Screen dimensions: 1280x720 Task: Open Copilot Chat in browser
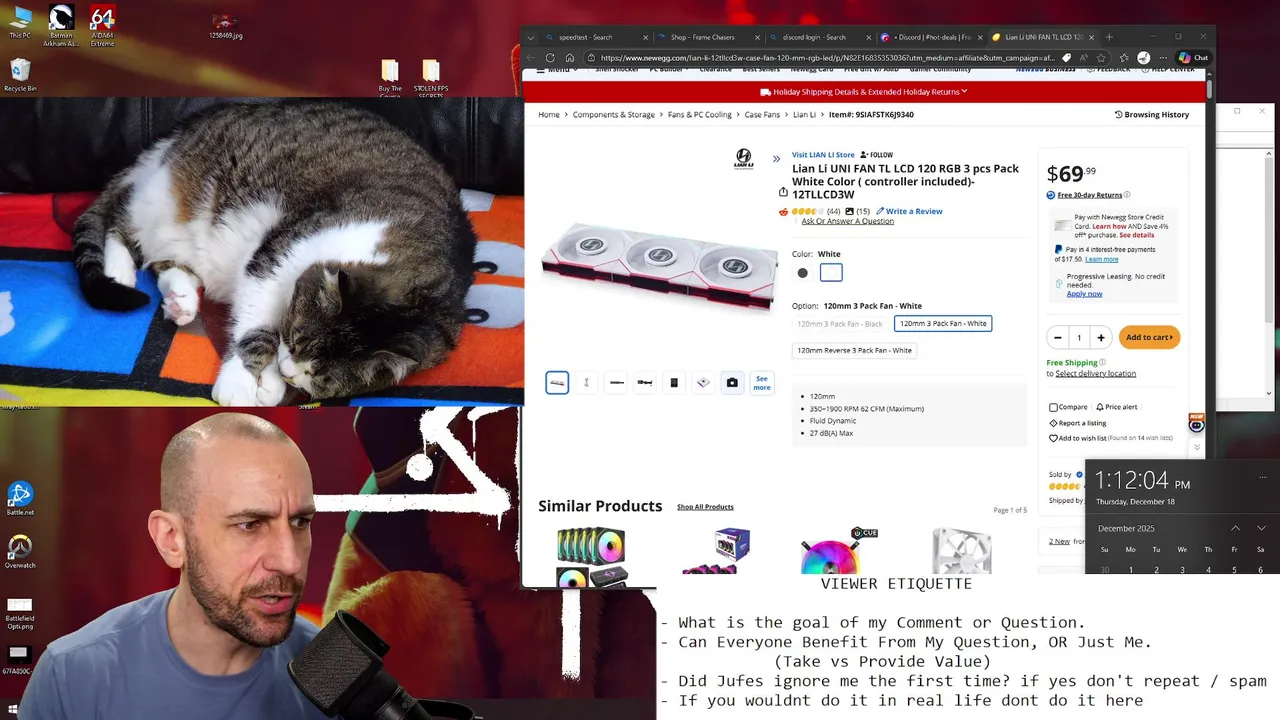tap(1193, 58)
